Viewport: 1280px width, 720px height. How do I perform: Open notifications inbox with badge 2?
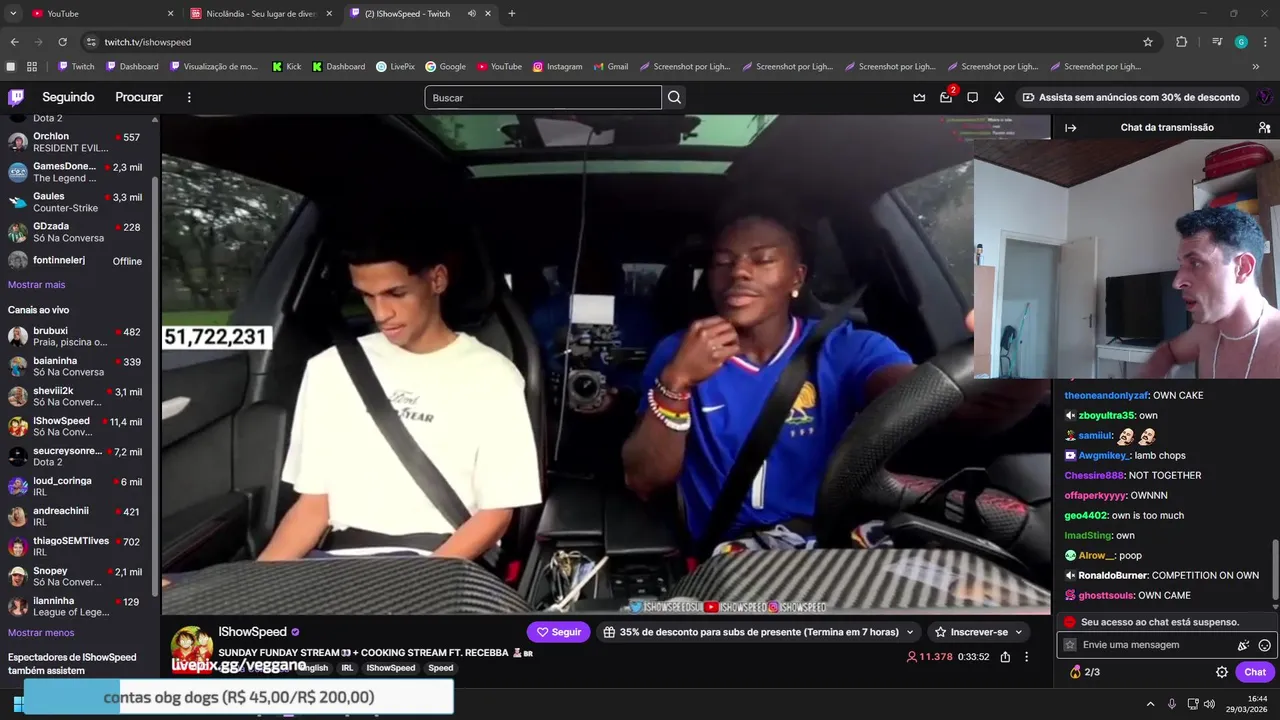point(946,97)
